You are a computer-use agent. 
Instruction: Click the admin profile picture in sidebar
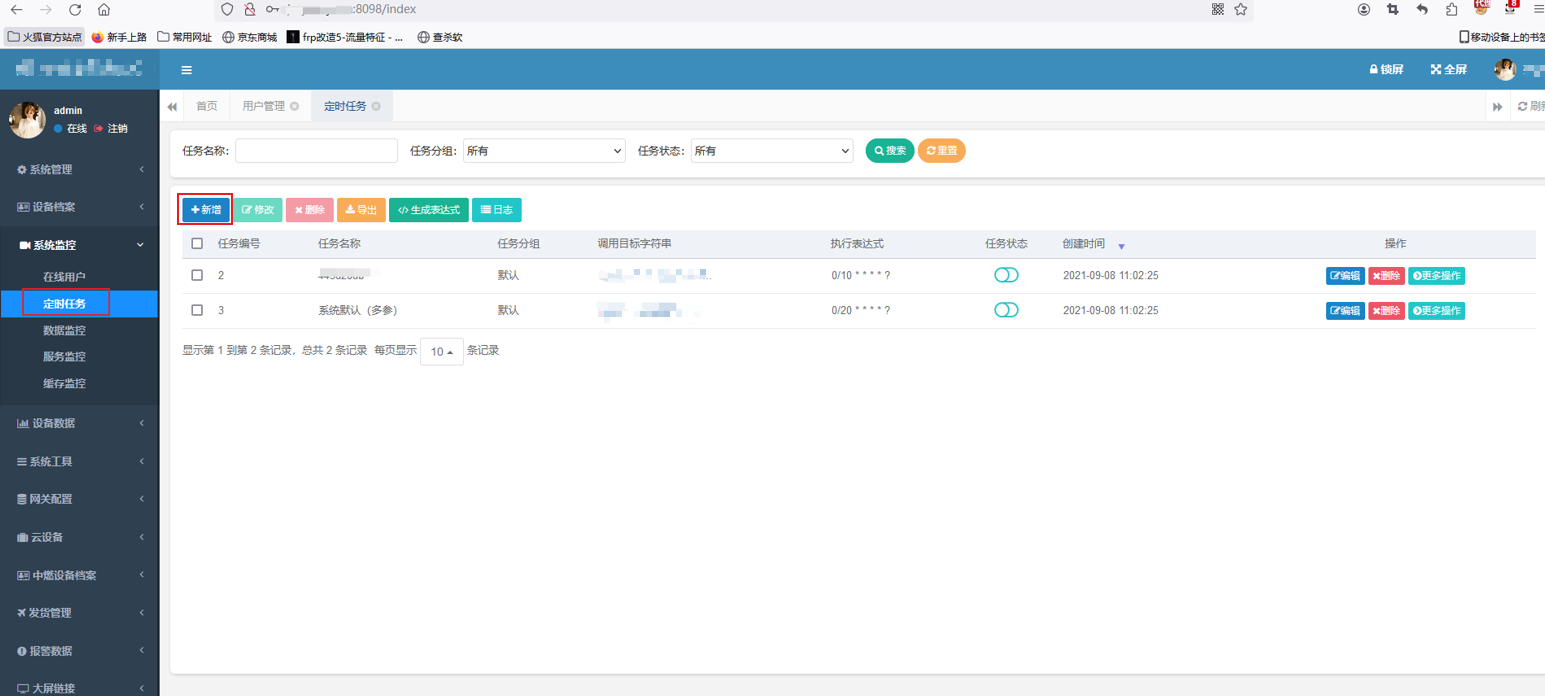tap(27, 120)
